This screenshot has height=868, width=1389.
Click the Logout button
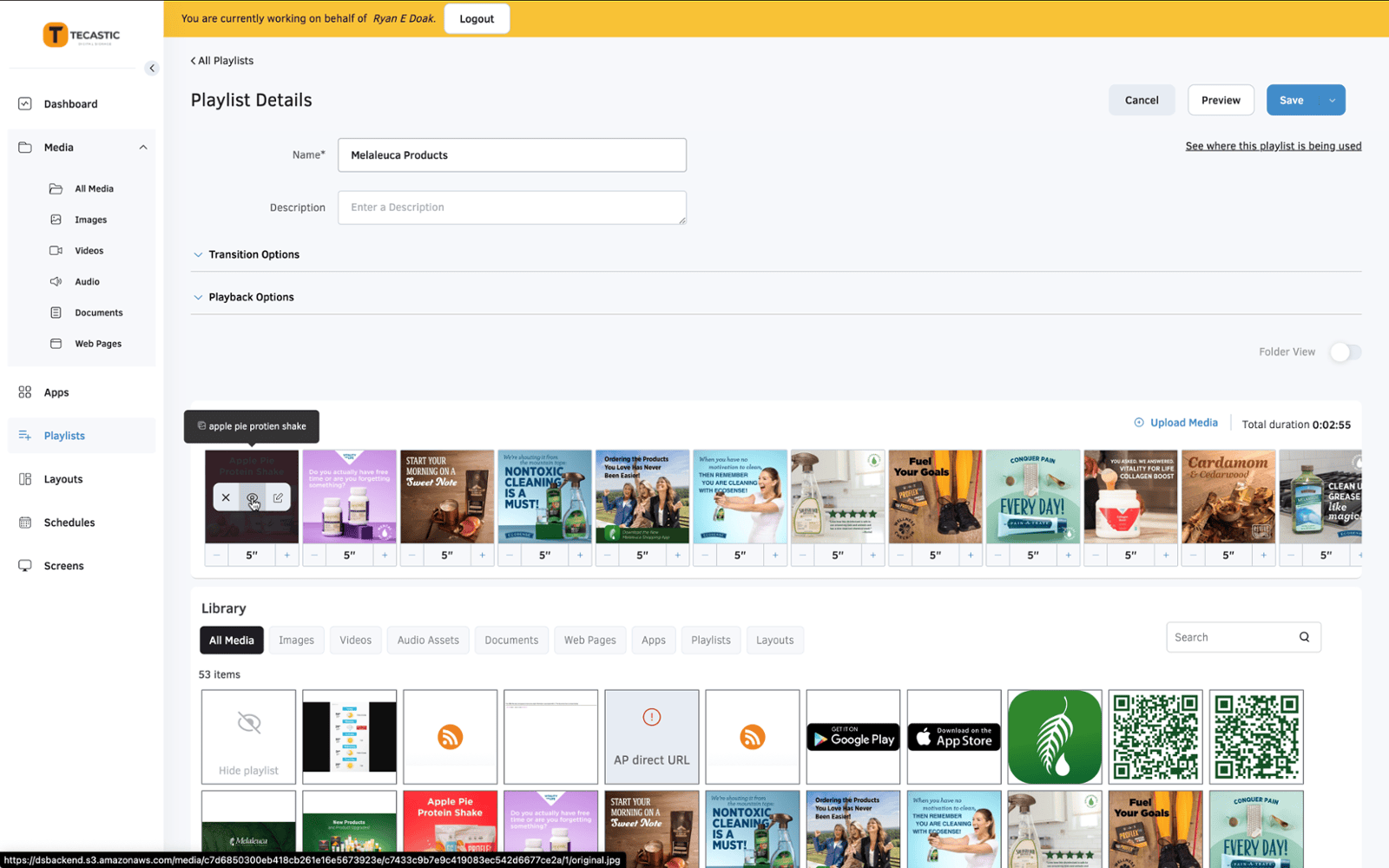coord(477,19)
